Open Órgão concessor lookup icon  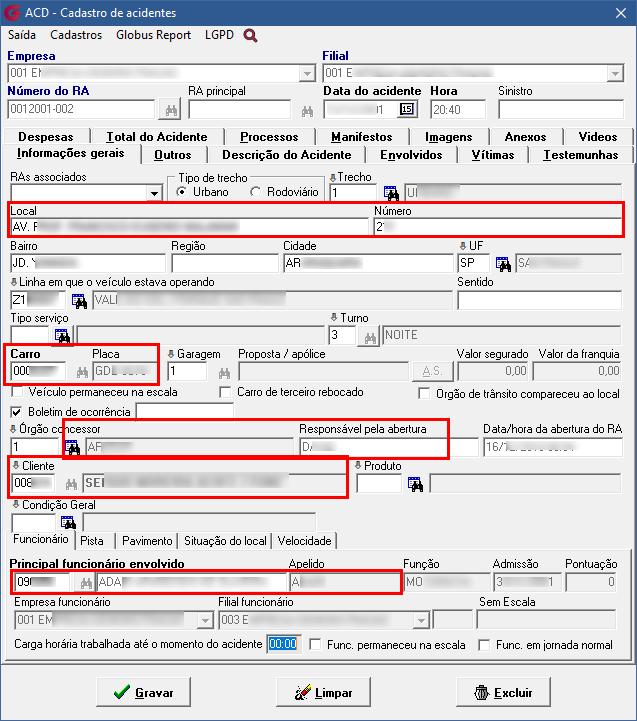pyautogui.click(x=72, y=447)
